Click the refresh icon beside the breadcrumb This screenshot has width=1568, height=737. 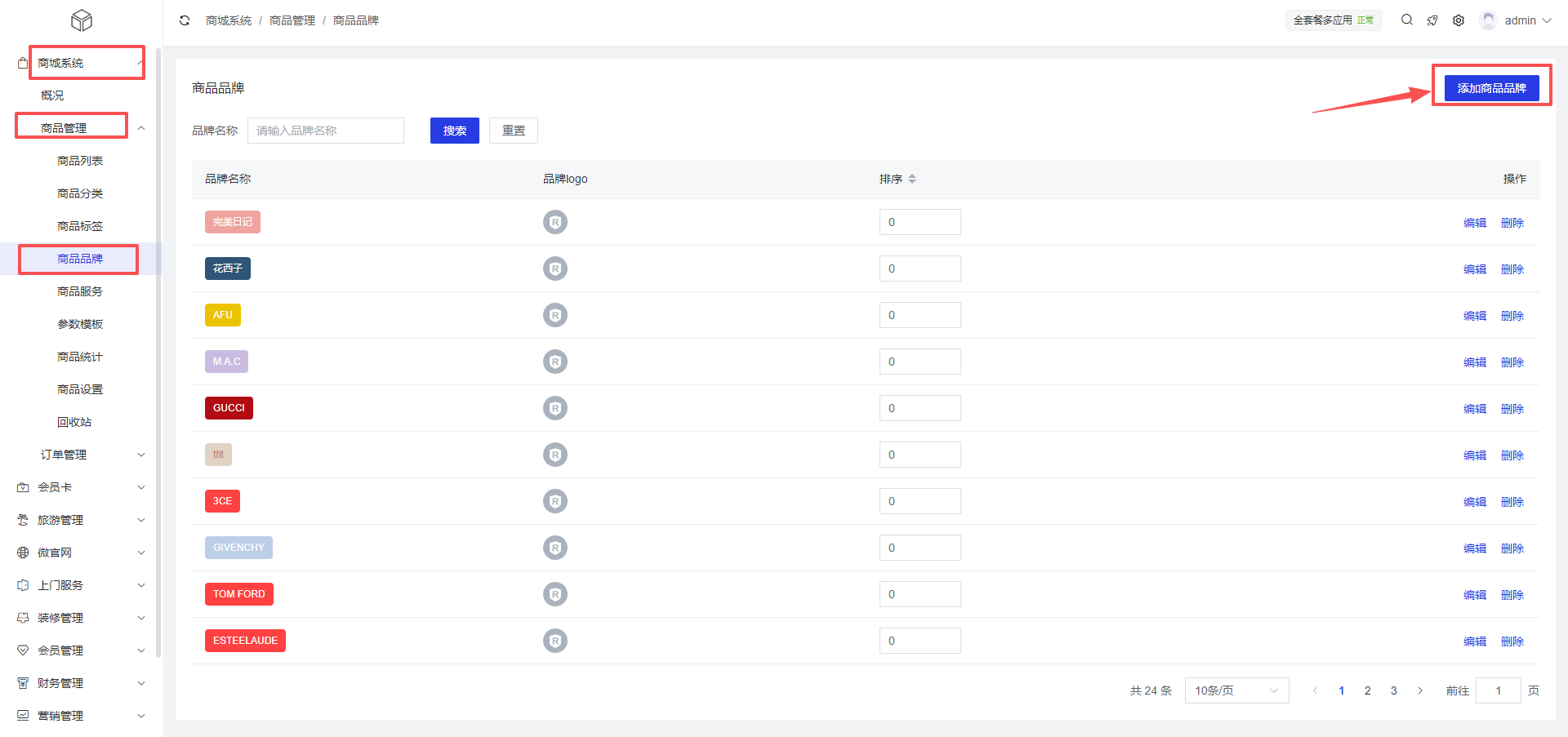click(185, 20)
